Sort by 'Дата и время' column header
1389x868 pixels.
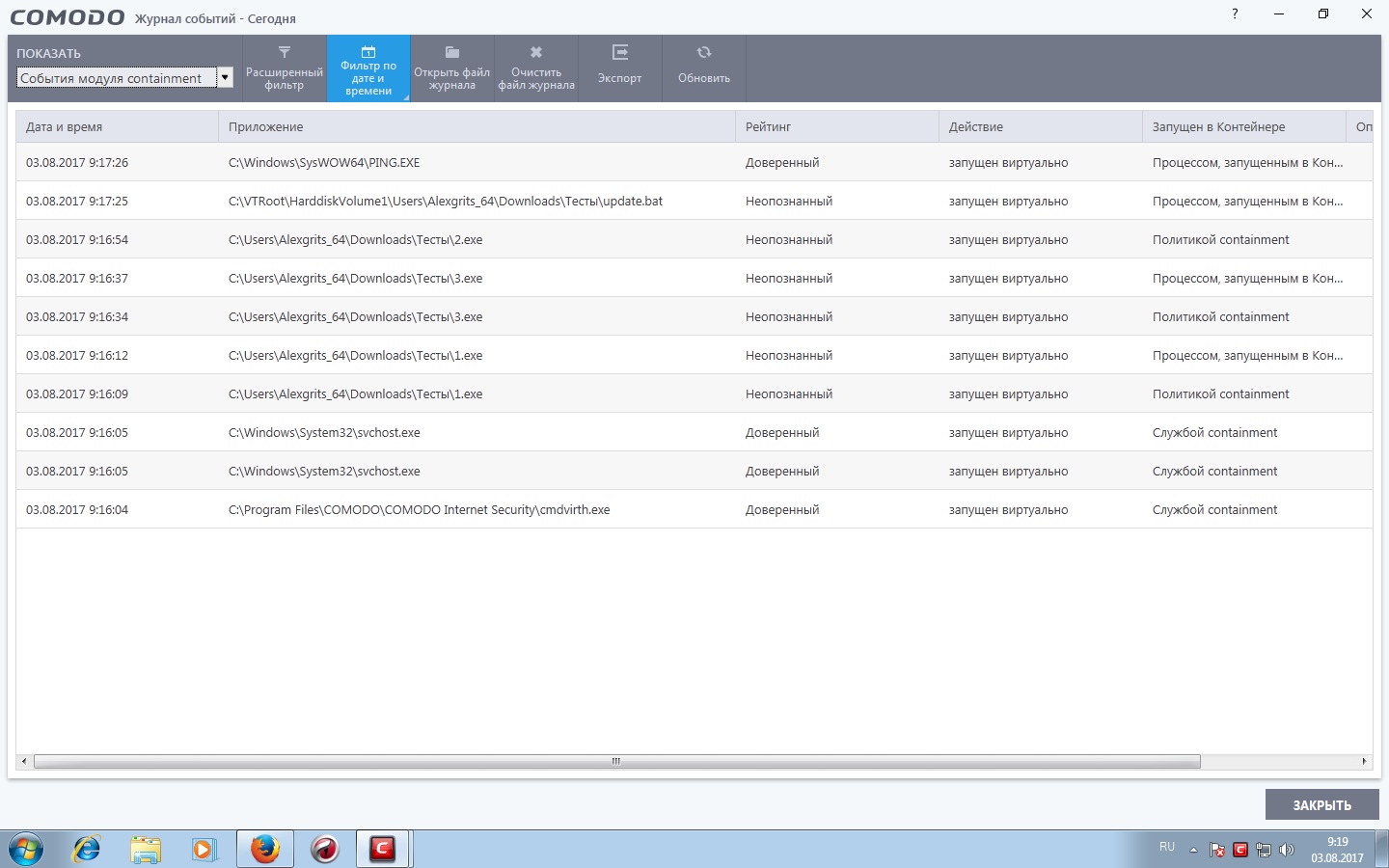[116, 126]
